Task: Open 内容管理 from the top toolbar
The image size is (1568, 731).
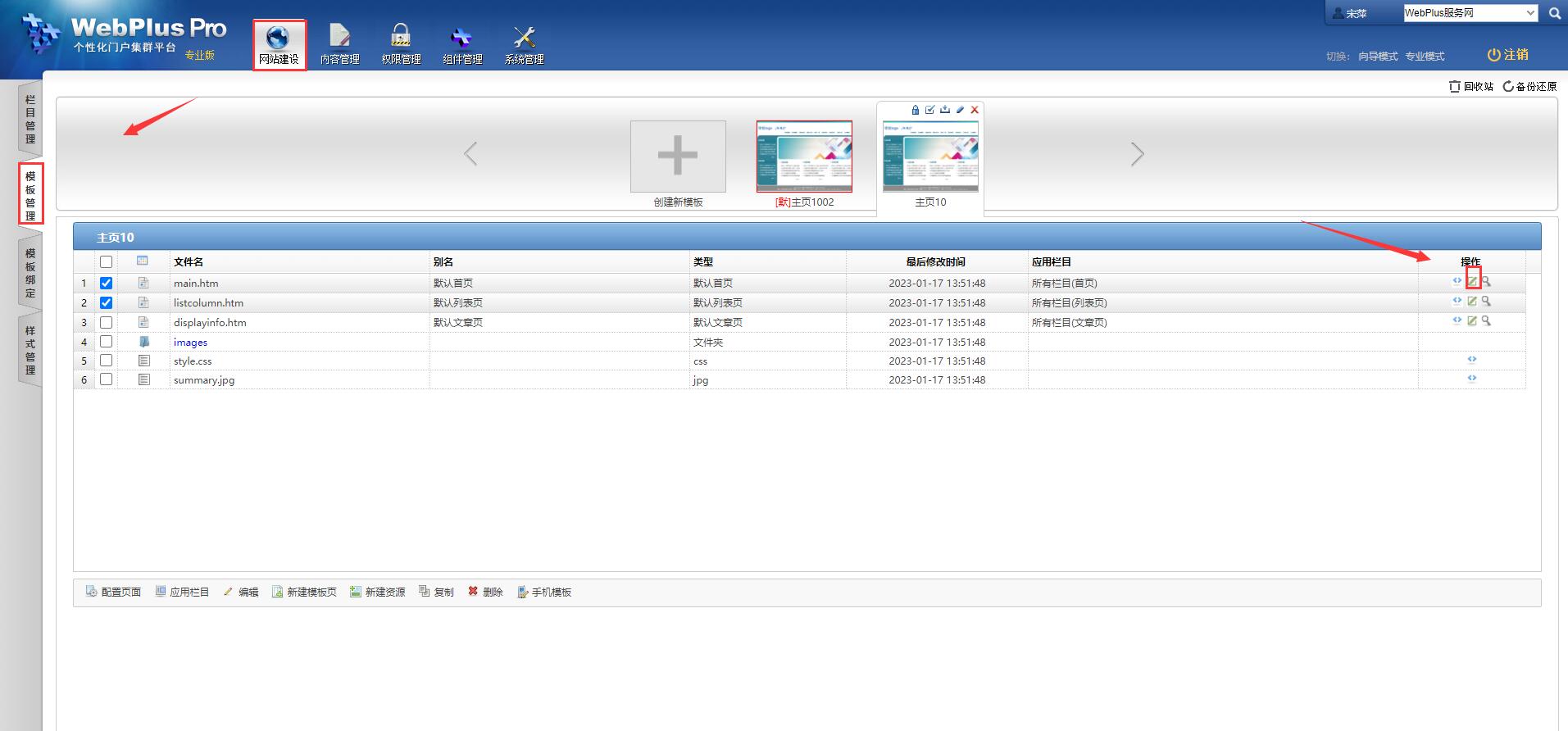Action: tap(339, 45)
